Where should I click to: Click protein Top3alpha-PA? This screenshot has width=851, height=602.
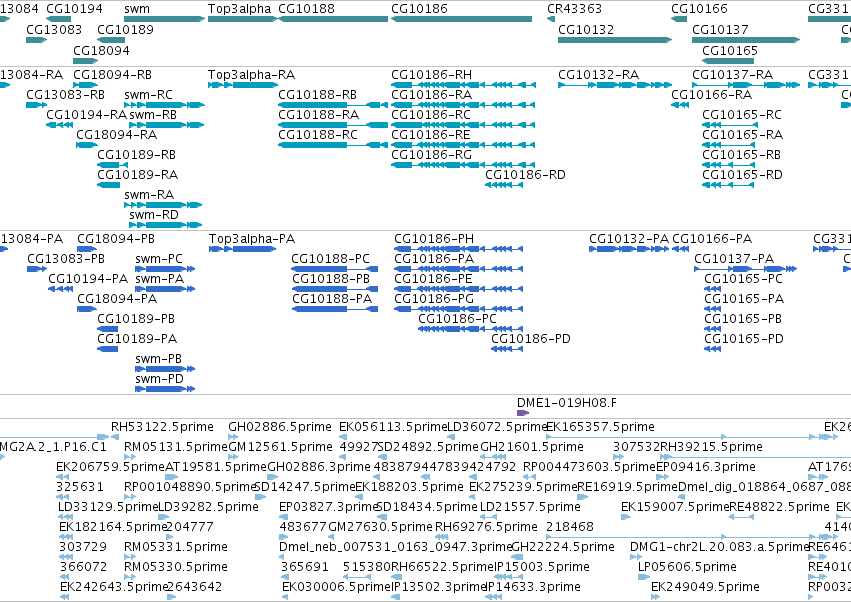pyautogui.click(x=243, y=249)
